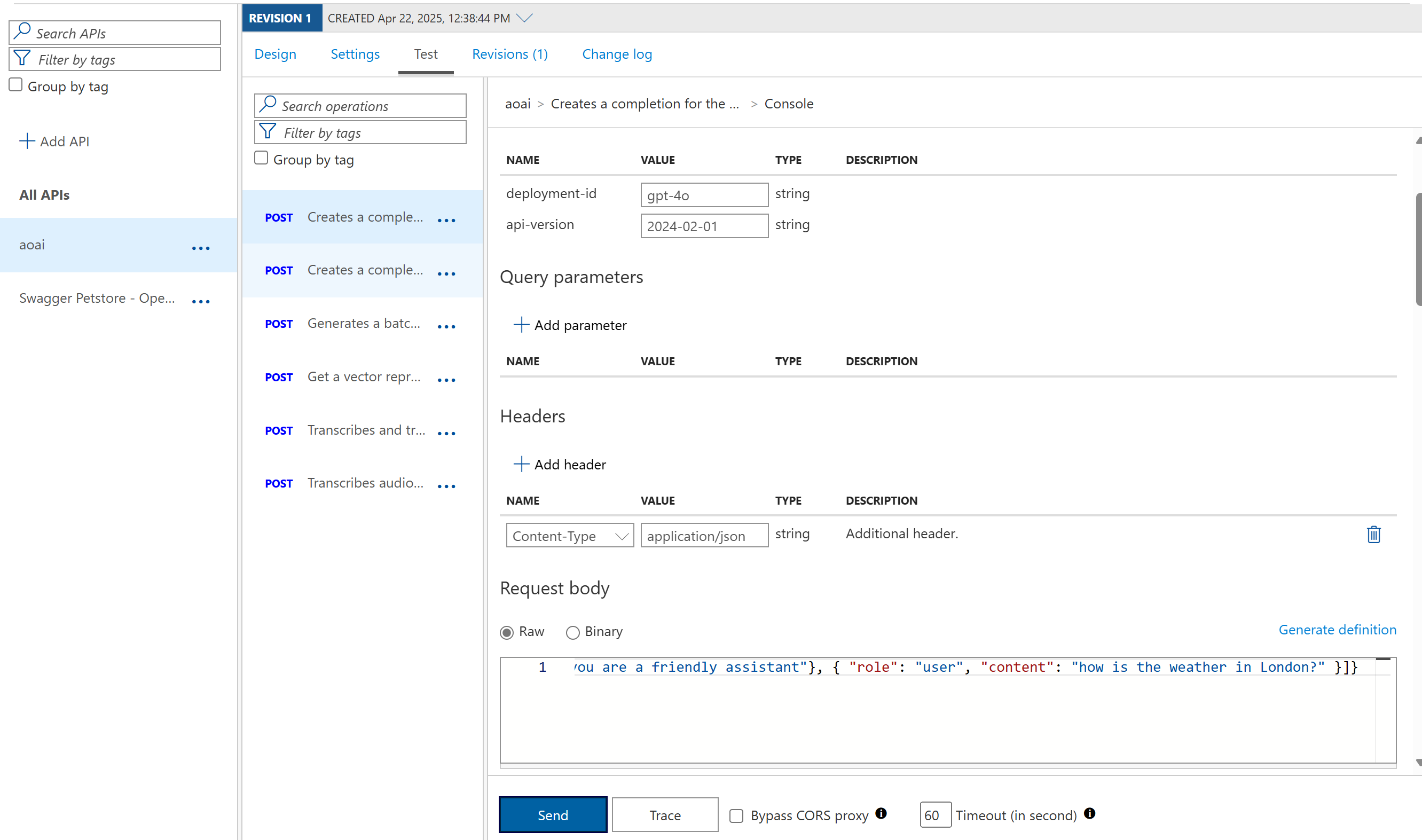Viewport: 1422px width, 840px height.
Task: Select the Transcribes and translates operation
Action: [x=362, y=430]
